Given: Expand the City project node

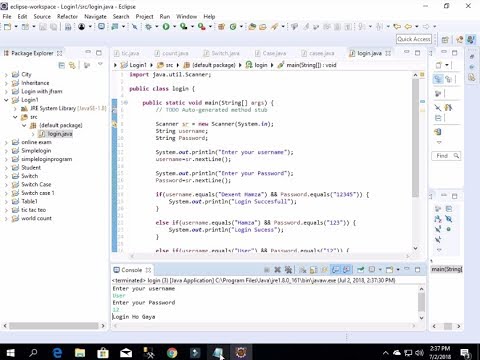Looking at the screenshot, I should pos(6,75).
